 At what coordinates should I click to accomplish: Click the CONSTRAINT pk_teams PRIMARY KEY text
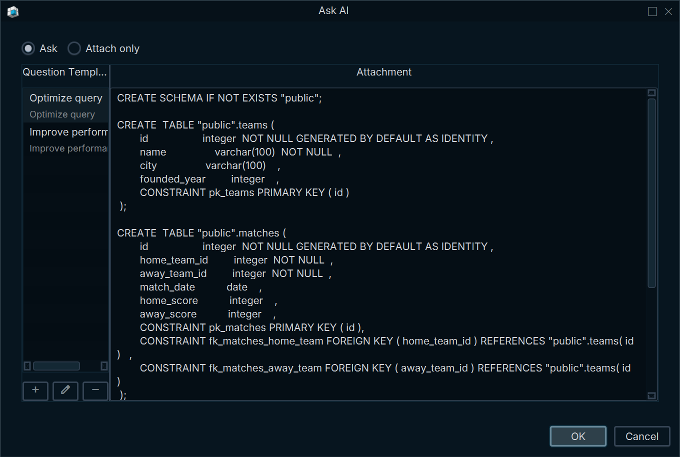click(244, 192)
